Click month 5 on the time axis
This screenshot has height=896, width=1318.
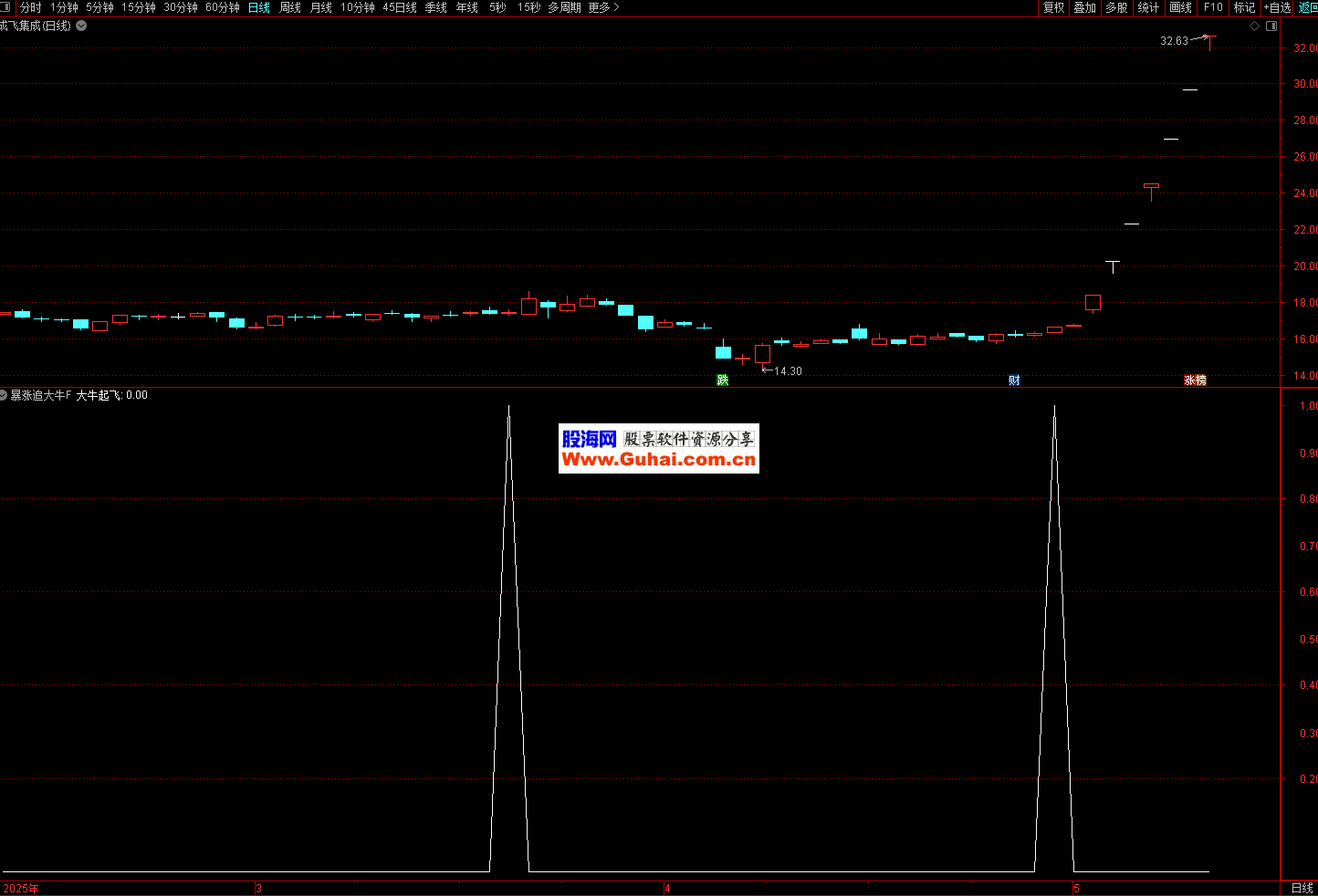[1077, 889]
